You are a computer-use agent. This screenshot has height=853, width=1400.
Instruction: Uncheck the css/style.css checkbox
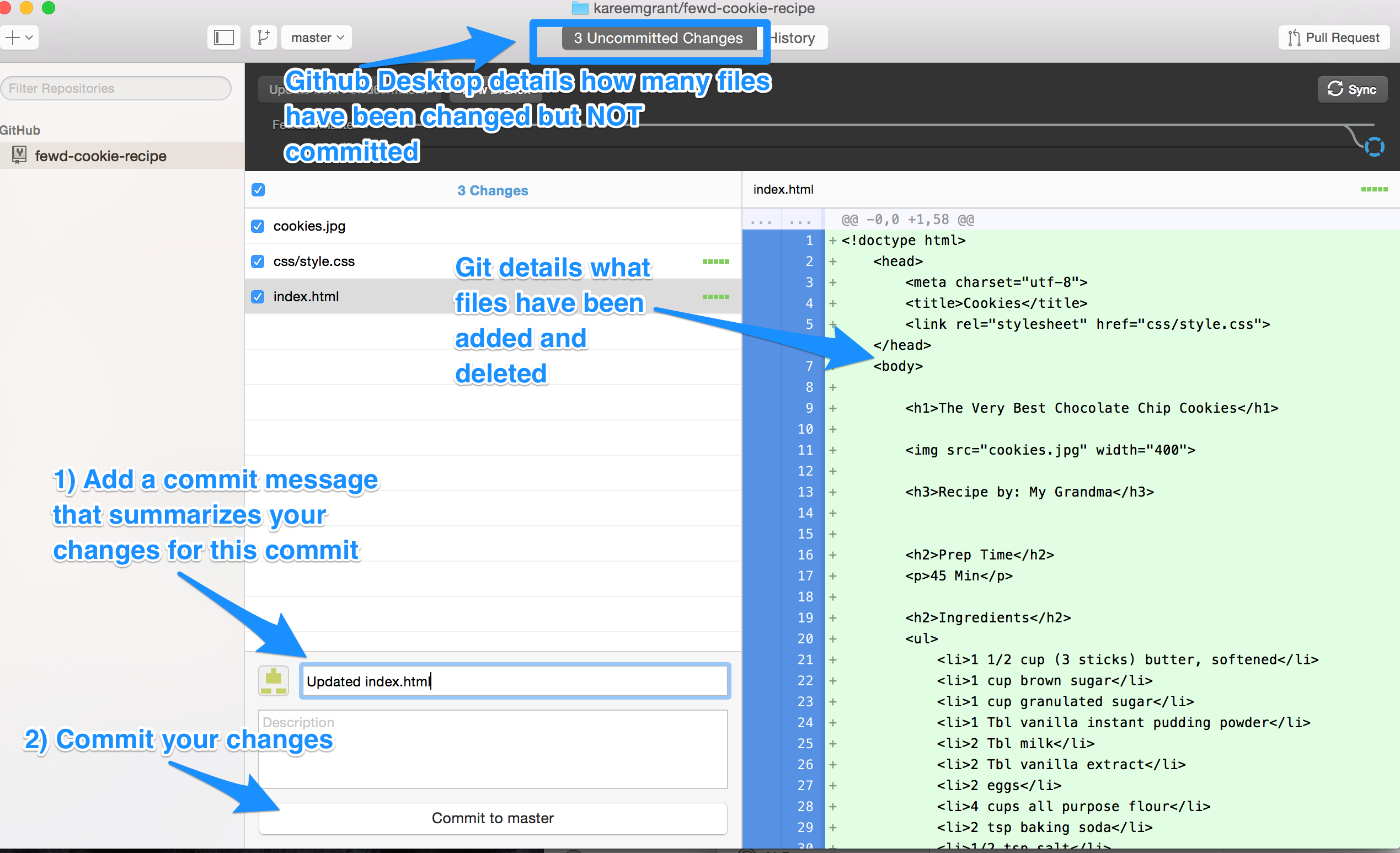coord(258,262)
